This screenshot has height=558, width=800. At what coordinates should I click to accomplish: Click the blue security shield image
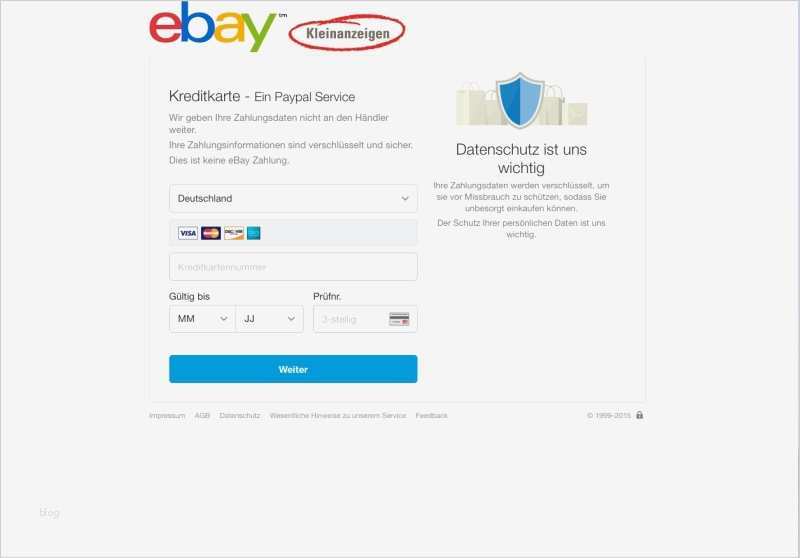pyautogui.click(x=520, y=100)
